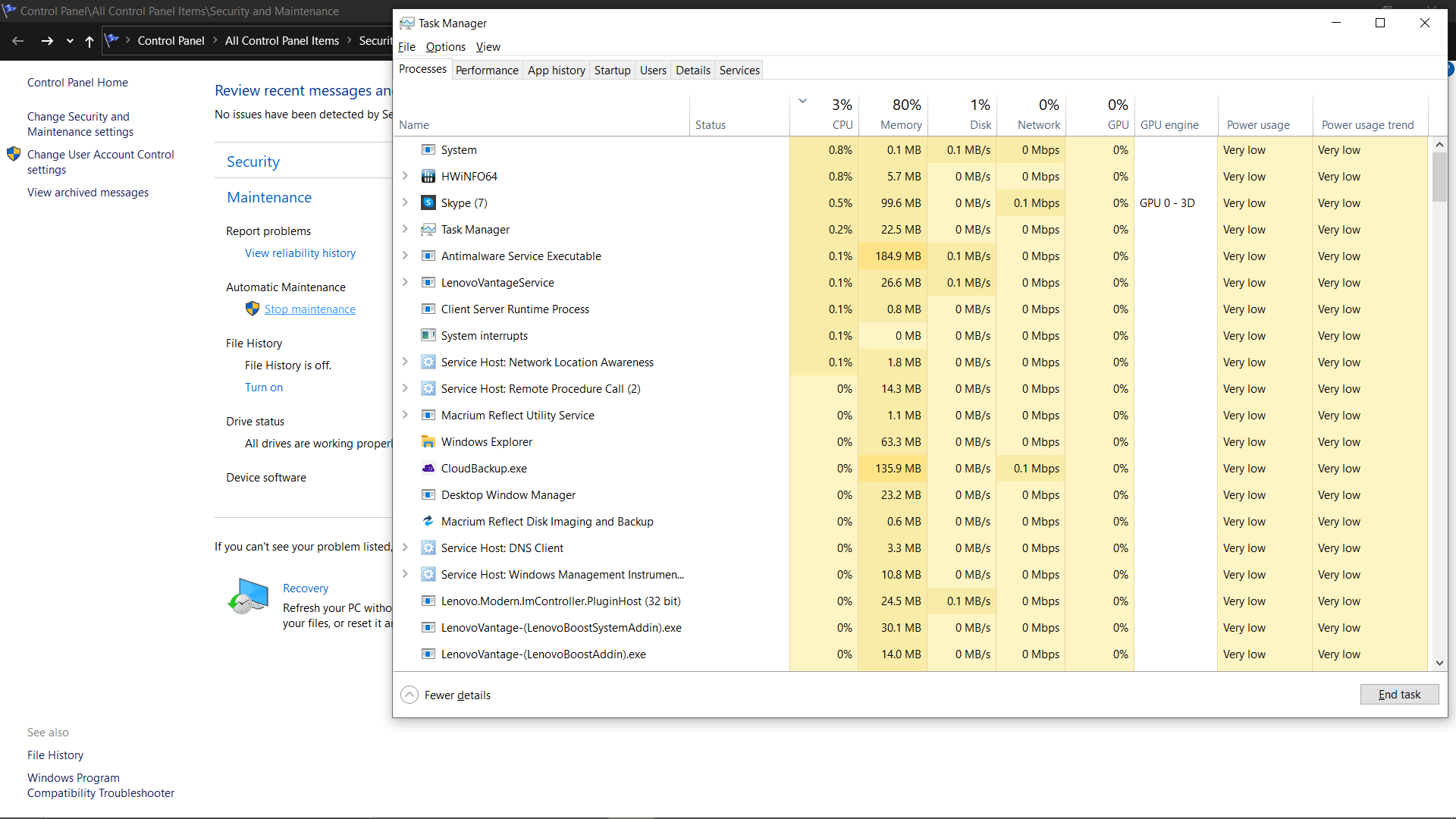Click the process list vertical scrollbar thumb
Image resolution: width=1456 pixels, height=819 pixels.
click(1439, 176)
